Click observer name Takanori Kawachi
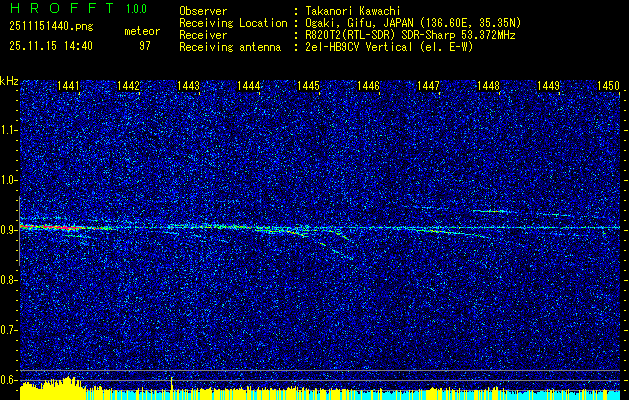The width and height of the screenshot is (629, 400). pos(353,11)
